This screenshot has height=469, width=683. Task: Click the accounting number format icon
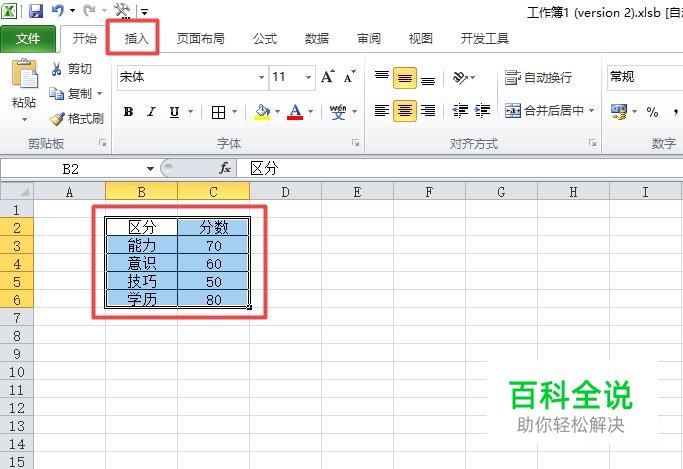[x=619, y=112]
